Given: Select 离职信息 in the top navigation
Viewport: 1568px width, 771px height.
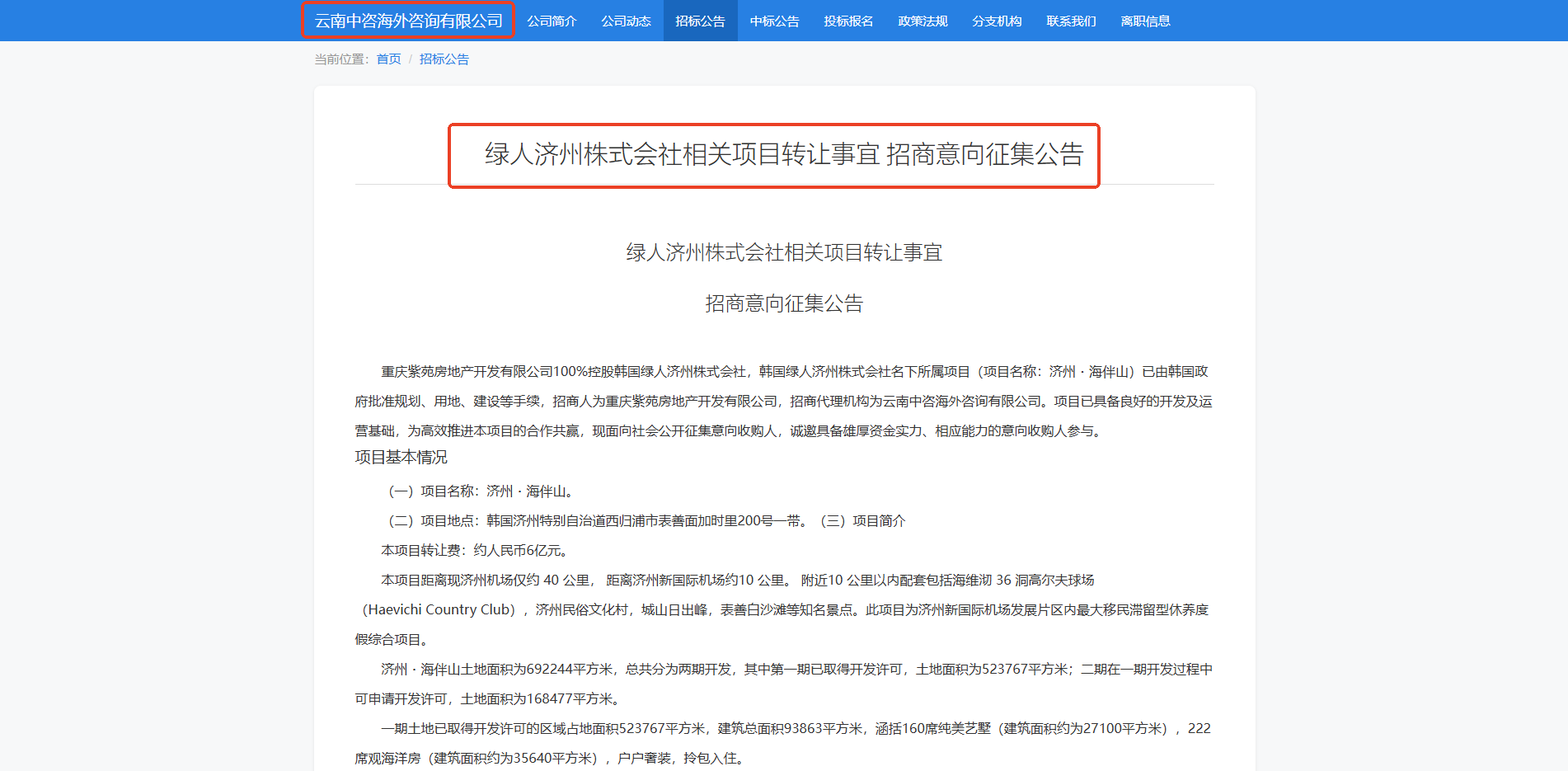Looking at the screenshot, I should click(1145, 21).
